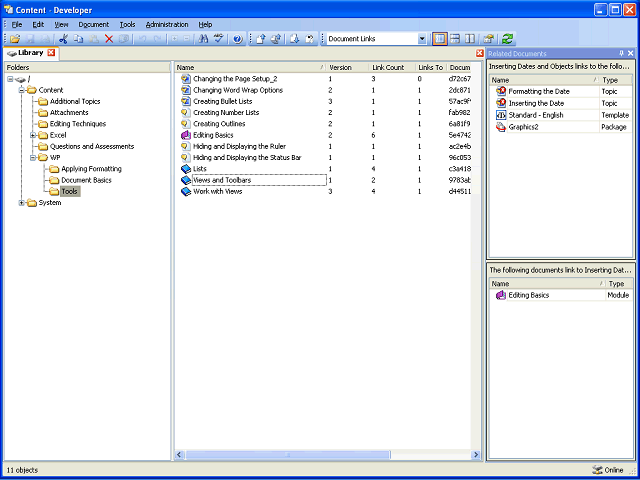Click horizontal scrollbar thumb in library list
The image size is (640, 480).
pyautogui.click(x=288, y=455)
